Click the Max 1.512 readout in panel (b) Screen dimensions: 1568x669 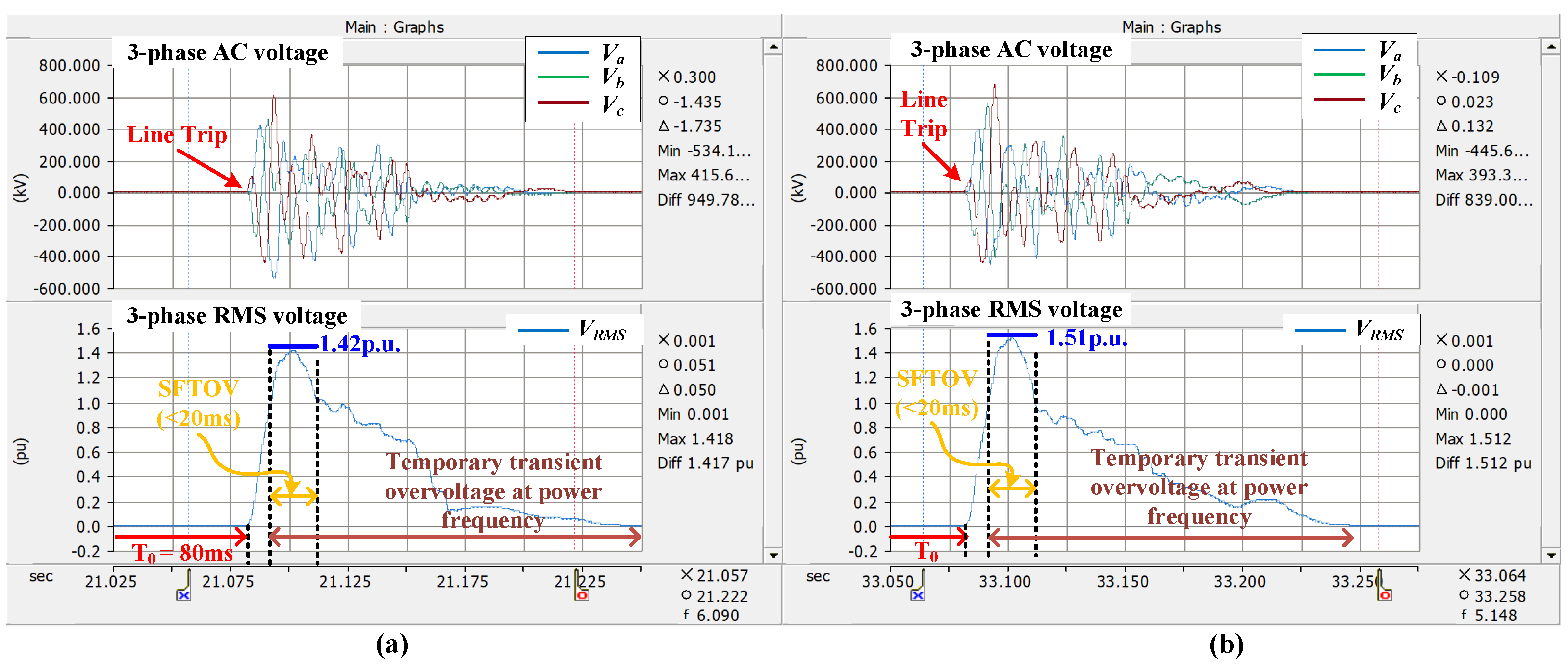[x=1473, y=439]
